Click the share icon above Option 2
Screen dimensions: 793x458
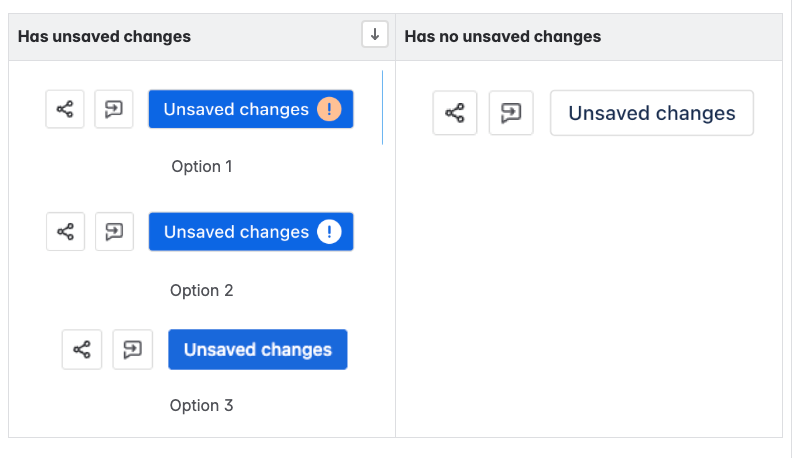tap(66, 232)
